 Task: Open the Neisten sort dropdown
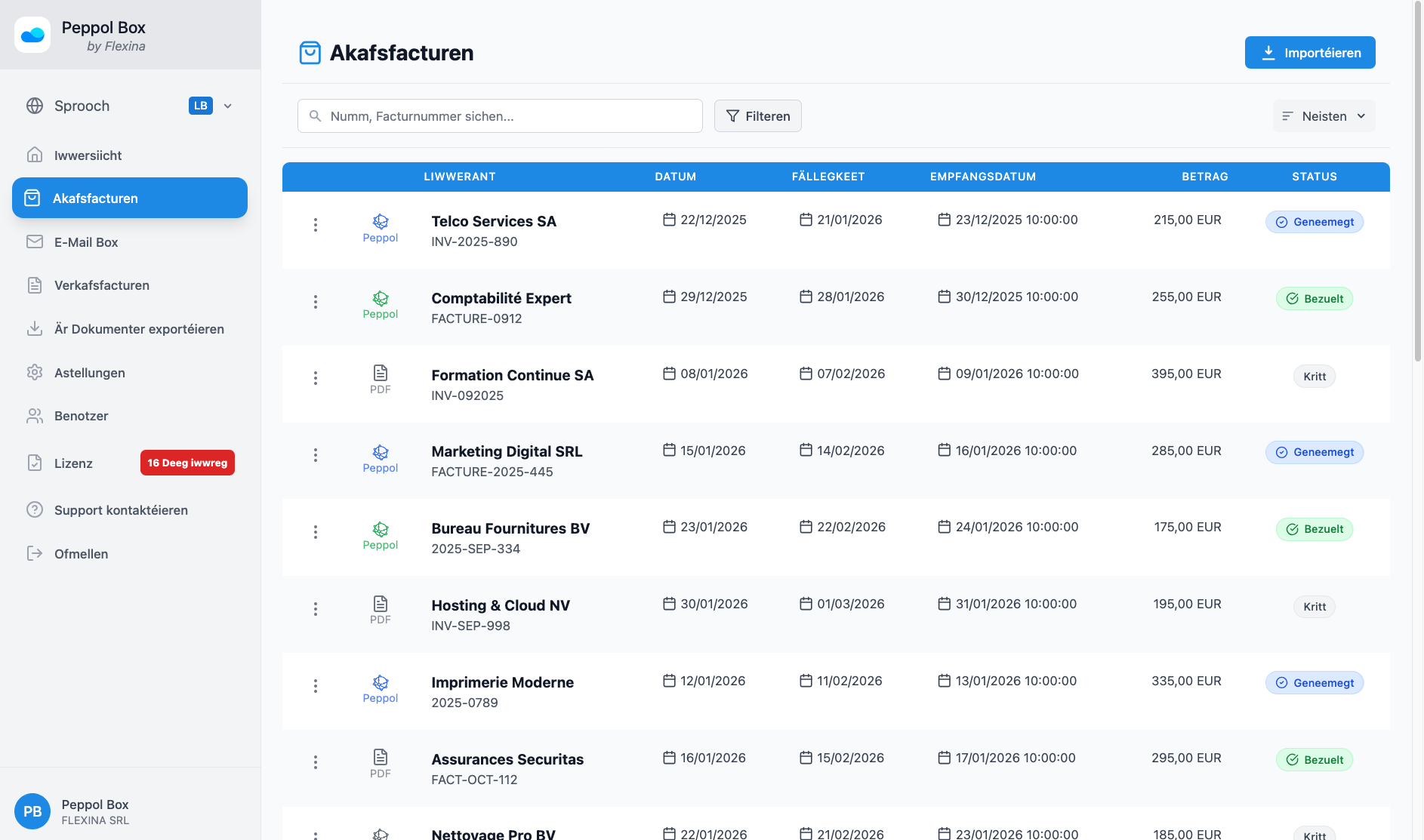pos(1324,116)
